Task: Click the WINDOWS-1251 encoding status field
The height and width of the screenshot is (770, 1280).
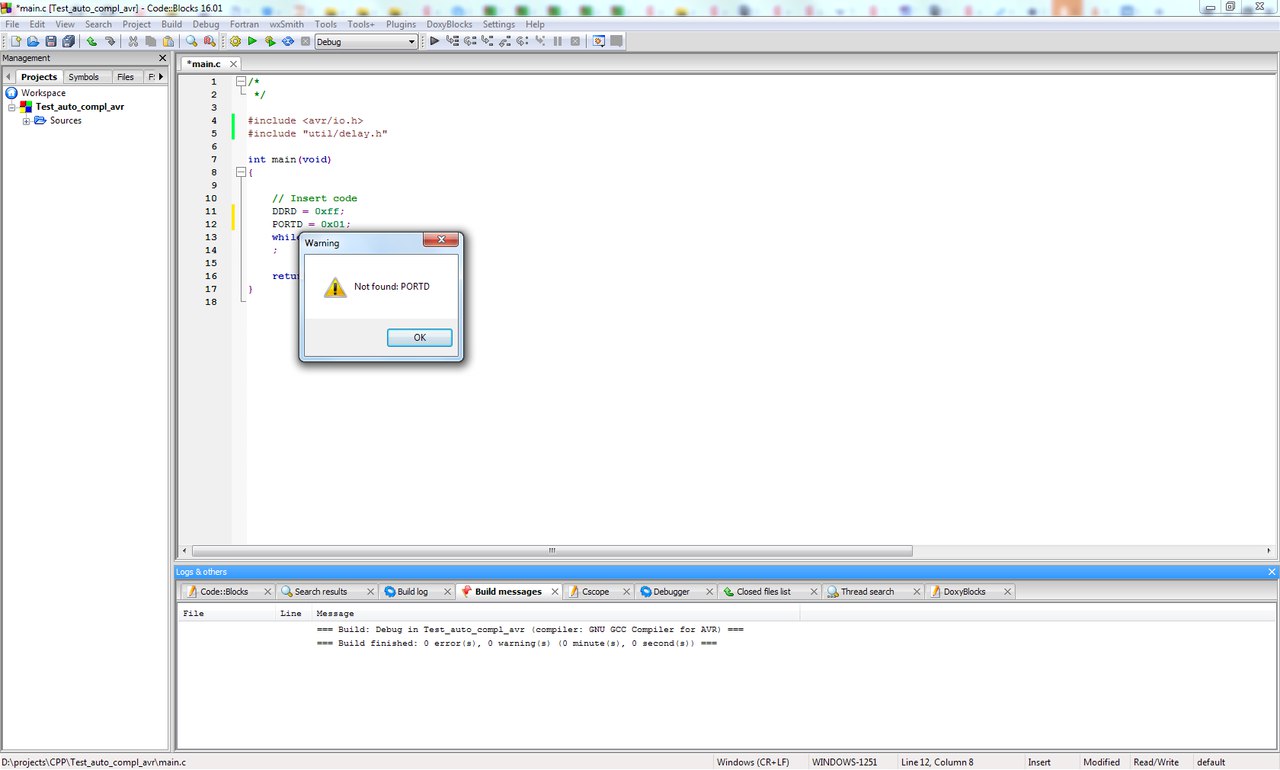Action: (x=845, y=762)
